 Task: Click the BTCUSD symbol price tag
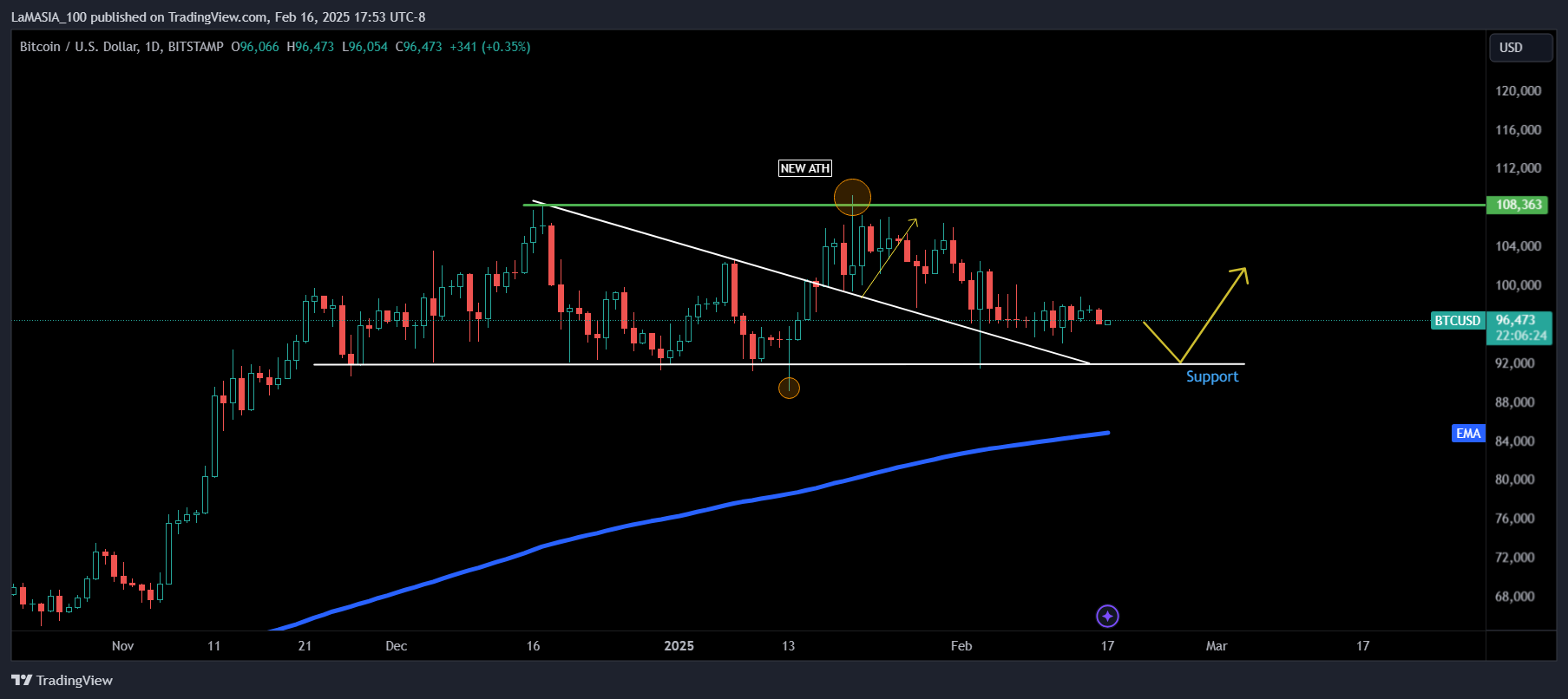pos(1457,321)
